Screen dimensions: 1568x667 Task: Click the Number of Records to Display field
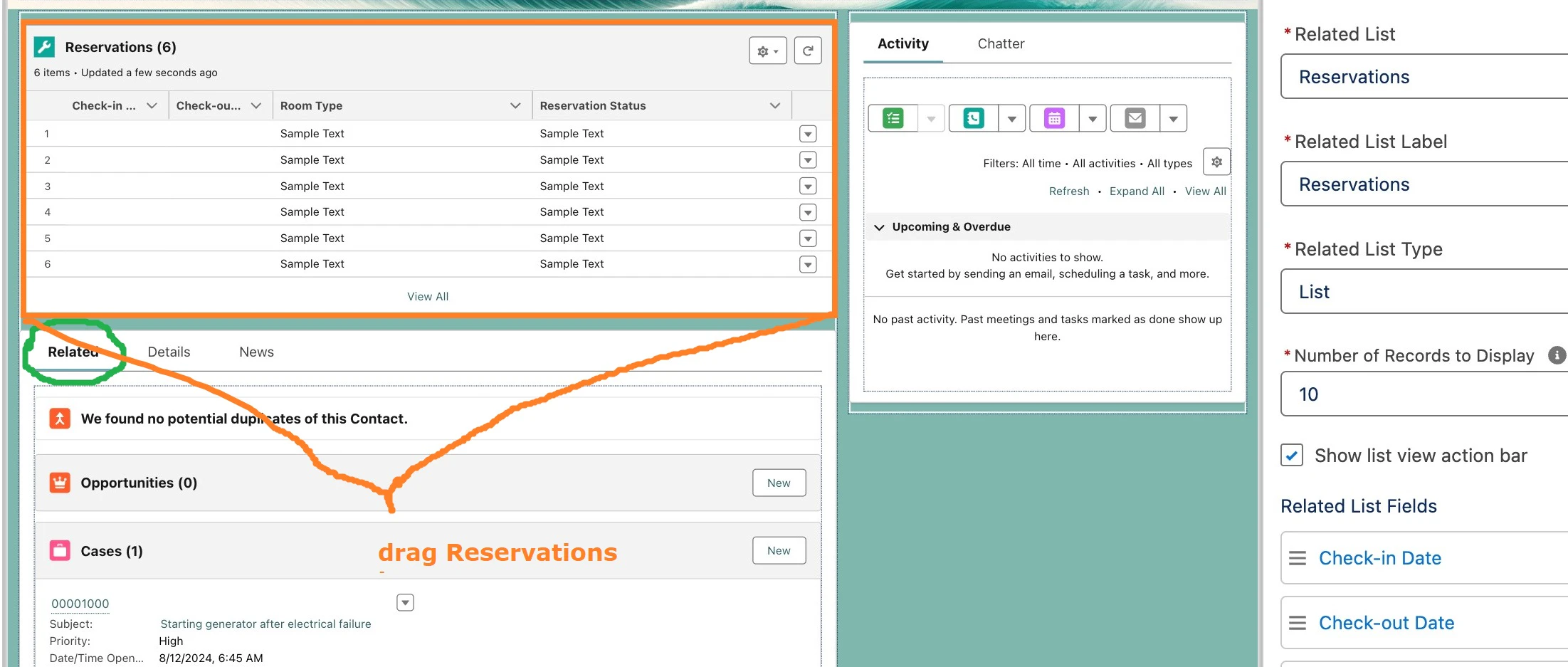coord(1424,394)
